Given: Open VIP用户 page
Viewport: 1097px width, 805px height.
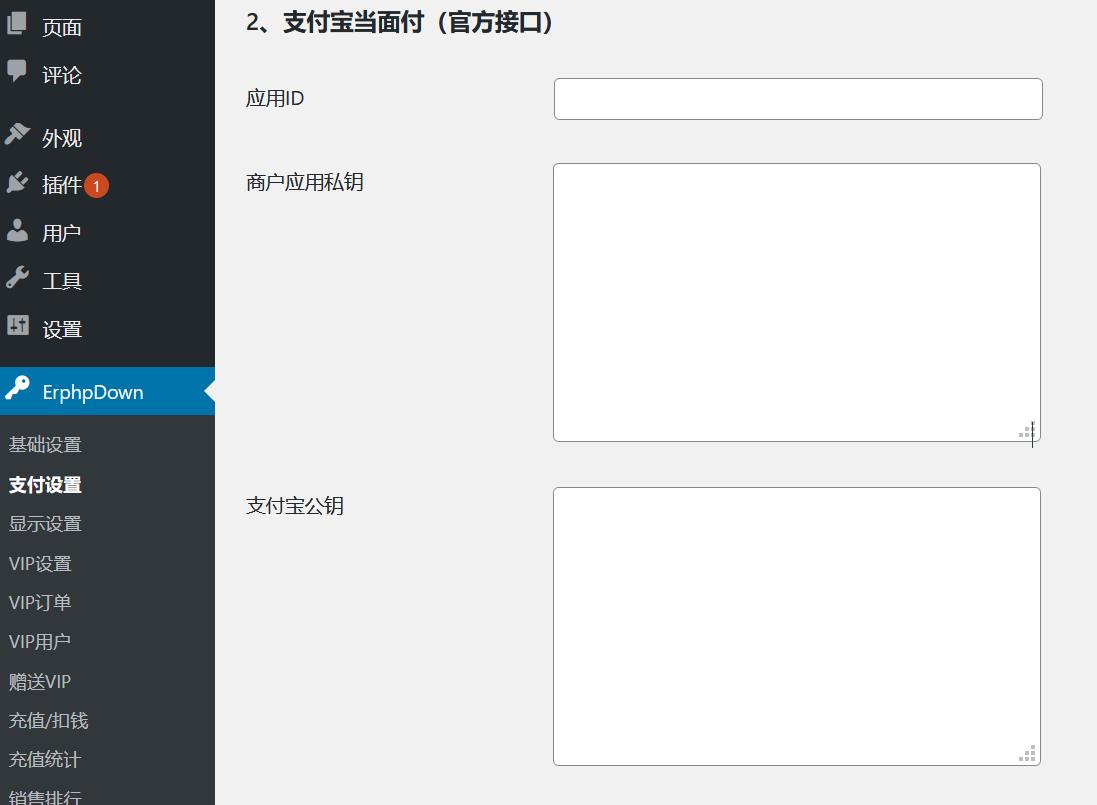Looking at the screenshot, I should [x=40, y=642].
